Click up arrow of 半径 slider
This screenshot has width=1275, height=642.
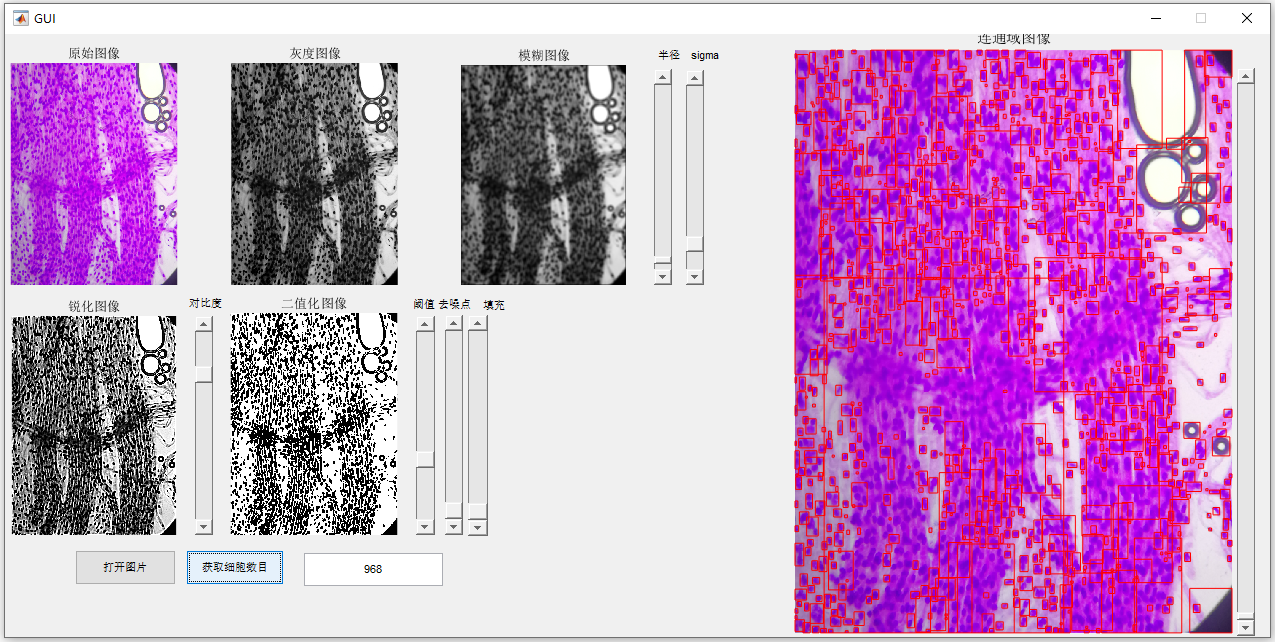click(662, 77)
